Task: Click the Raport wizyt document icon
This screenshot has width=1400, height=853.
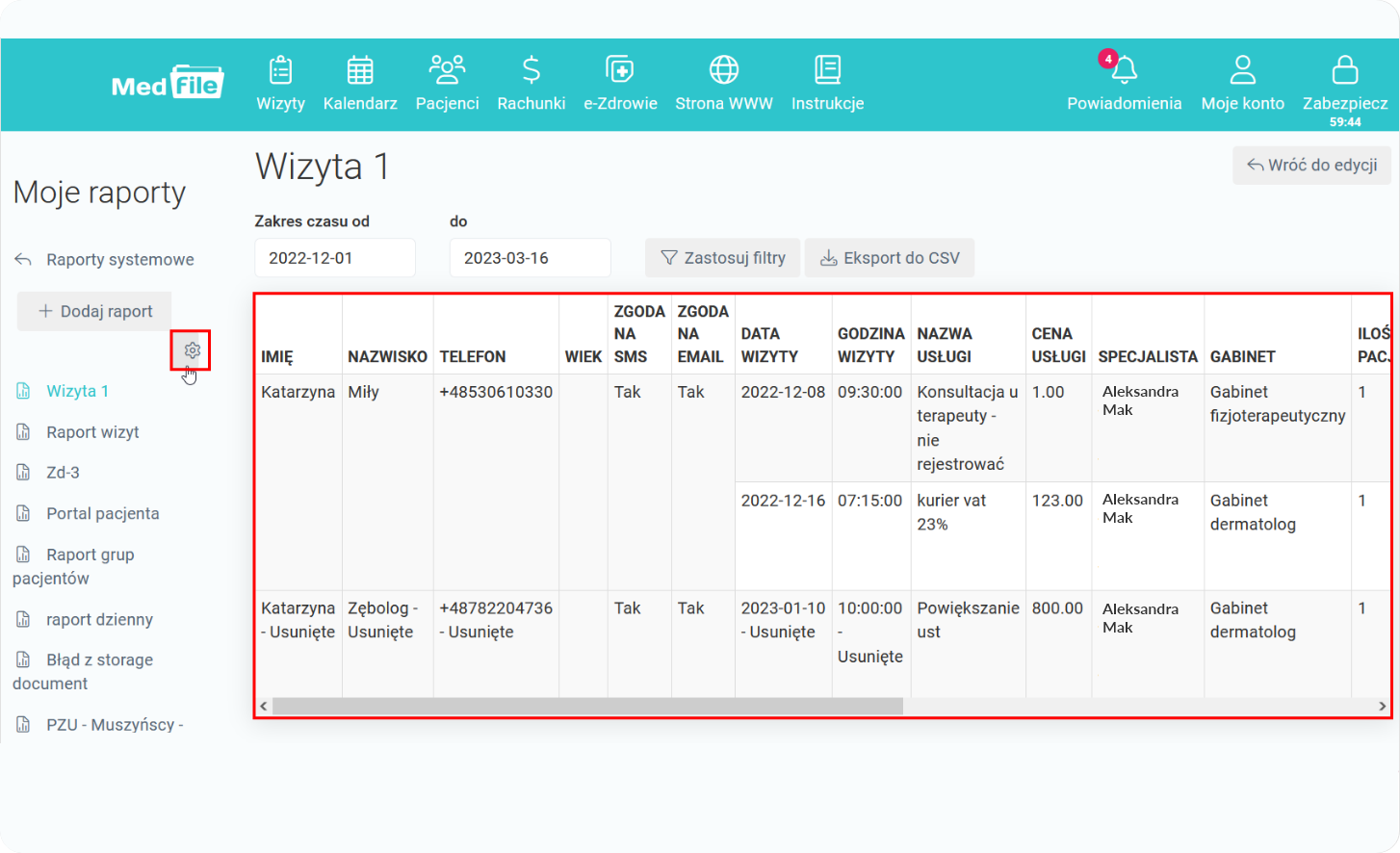Action: click(23, 432)
